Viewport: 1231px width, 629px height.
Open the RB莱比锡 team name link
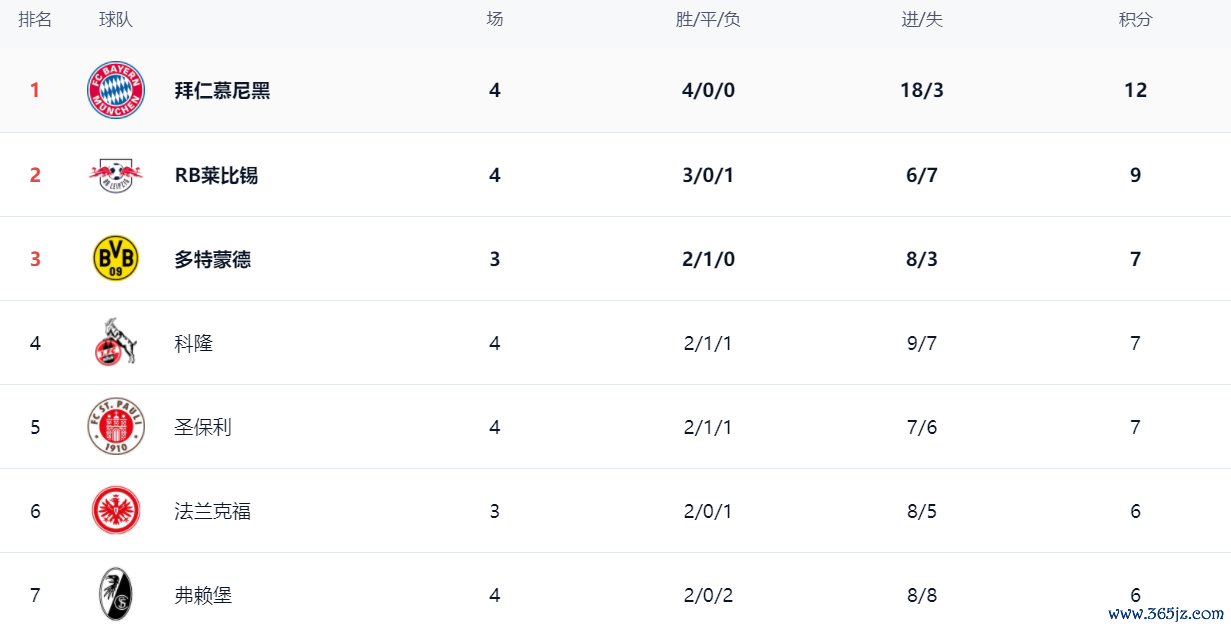coord(216,175)
